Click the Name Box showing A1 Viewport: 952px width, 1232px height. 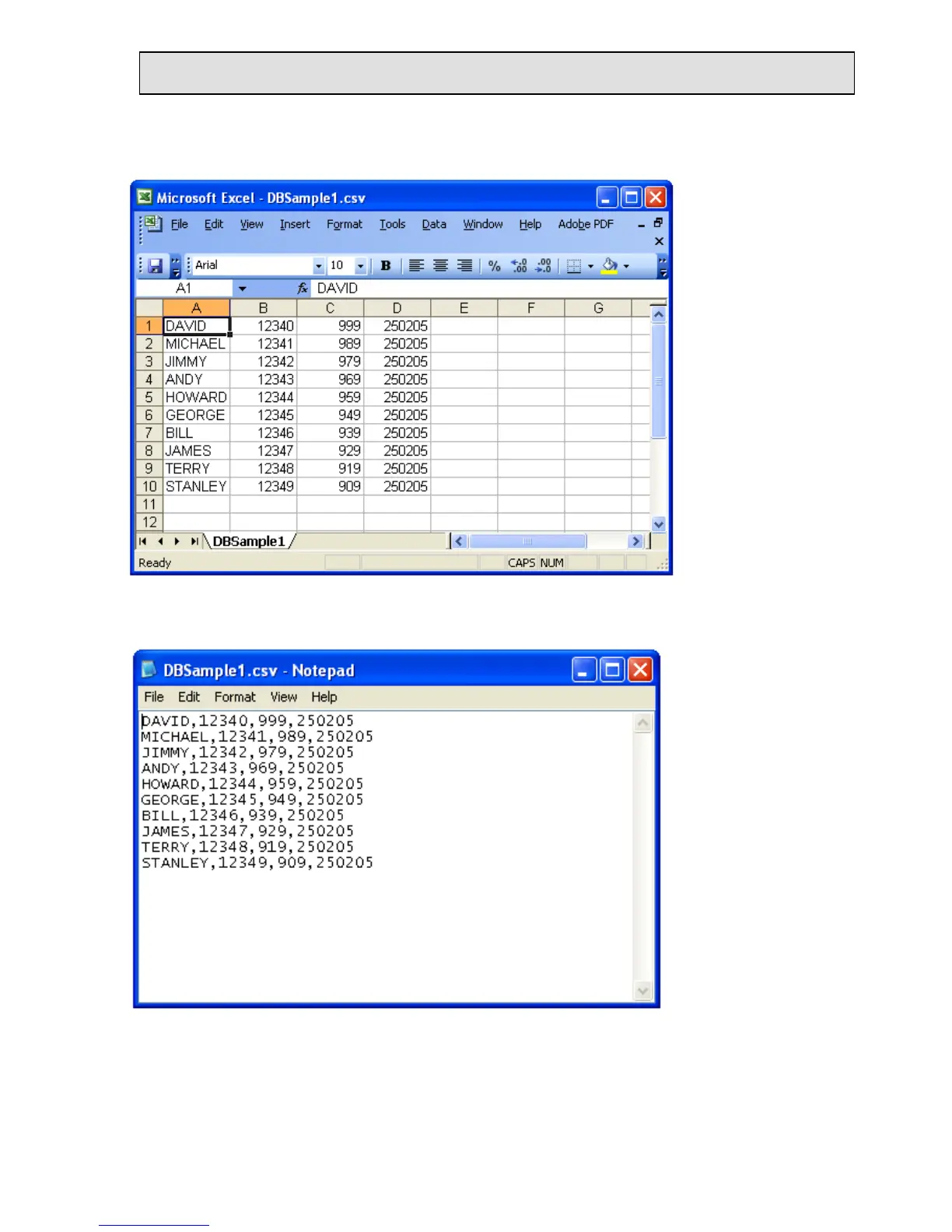click(x=184, y=289)
